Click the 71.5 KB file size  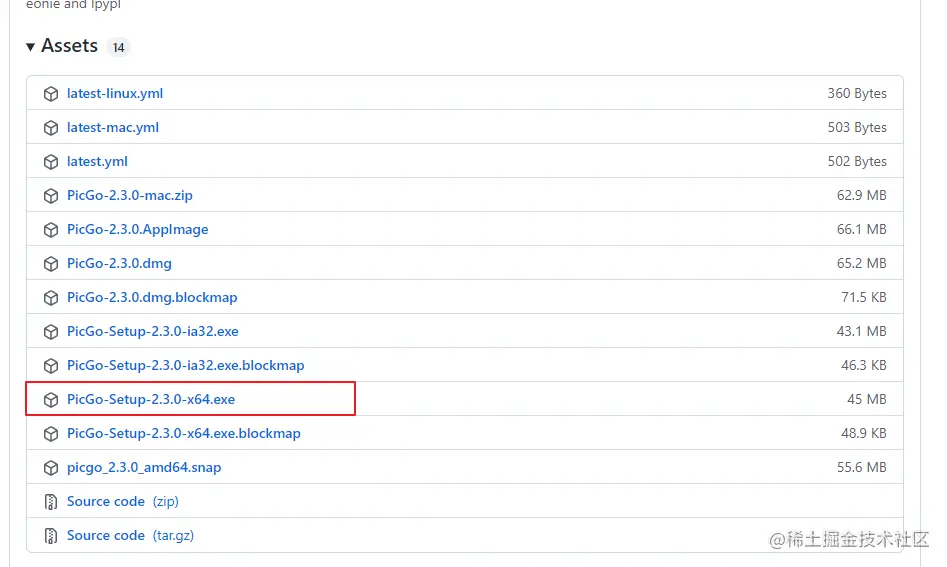864,297
